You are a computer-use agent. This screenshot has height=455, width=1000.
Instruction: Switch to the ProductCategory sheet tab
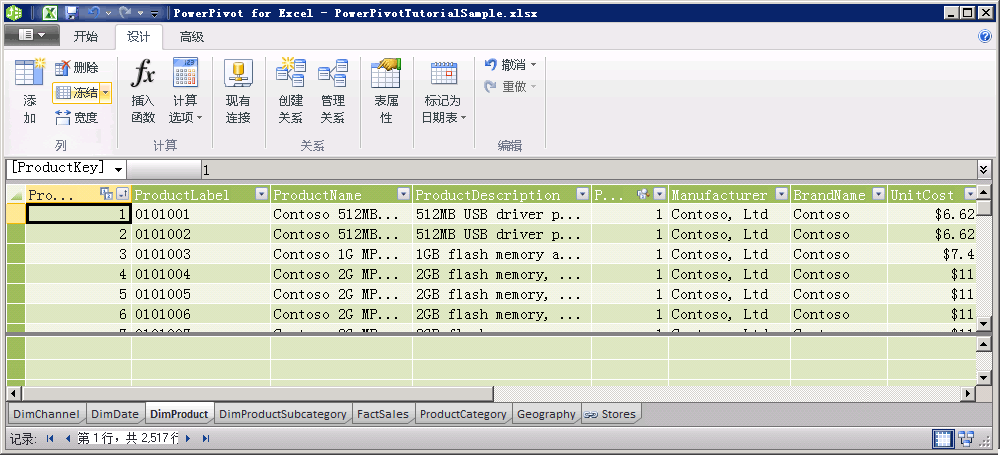(463, 414)
